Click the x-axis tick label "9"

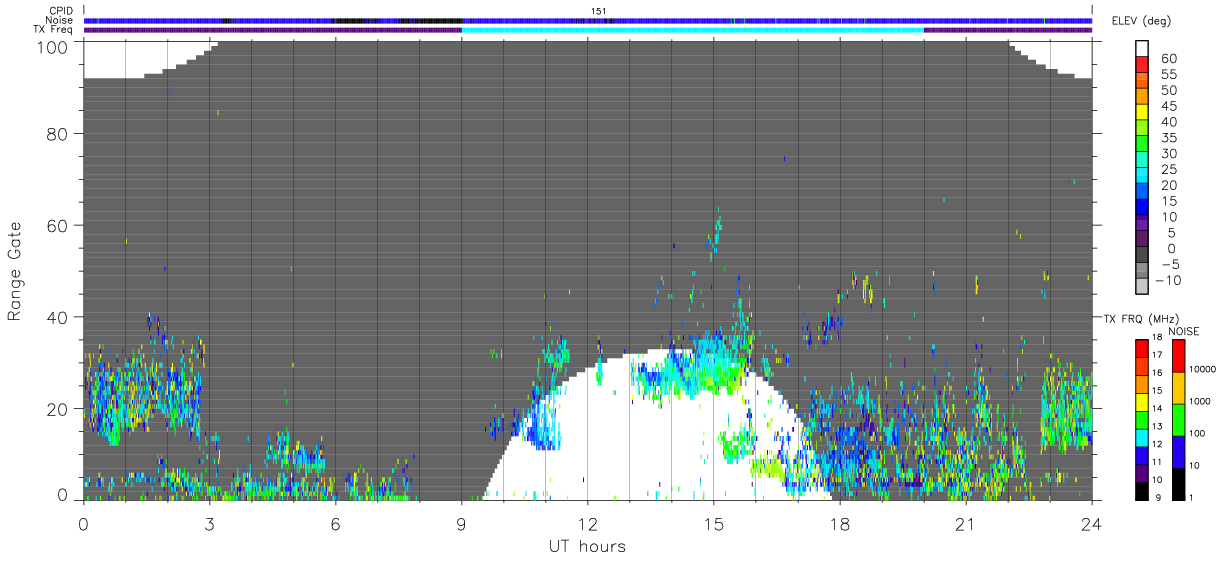[x=461, y=525]
